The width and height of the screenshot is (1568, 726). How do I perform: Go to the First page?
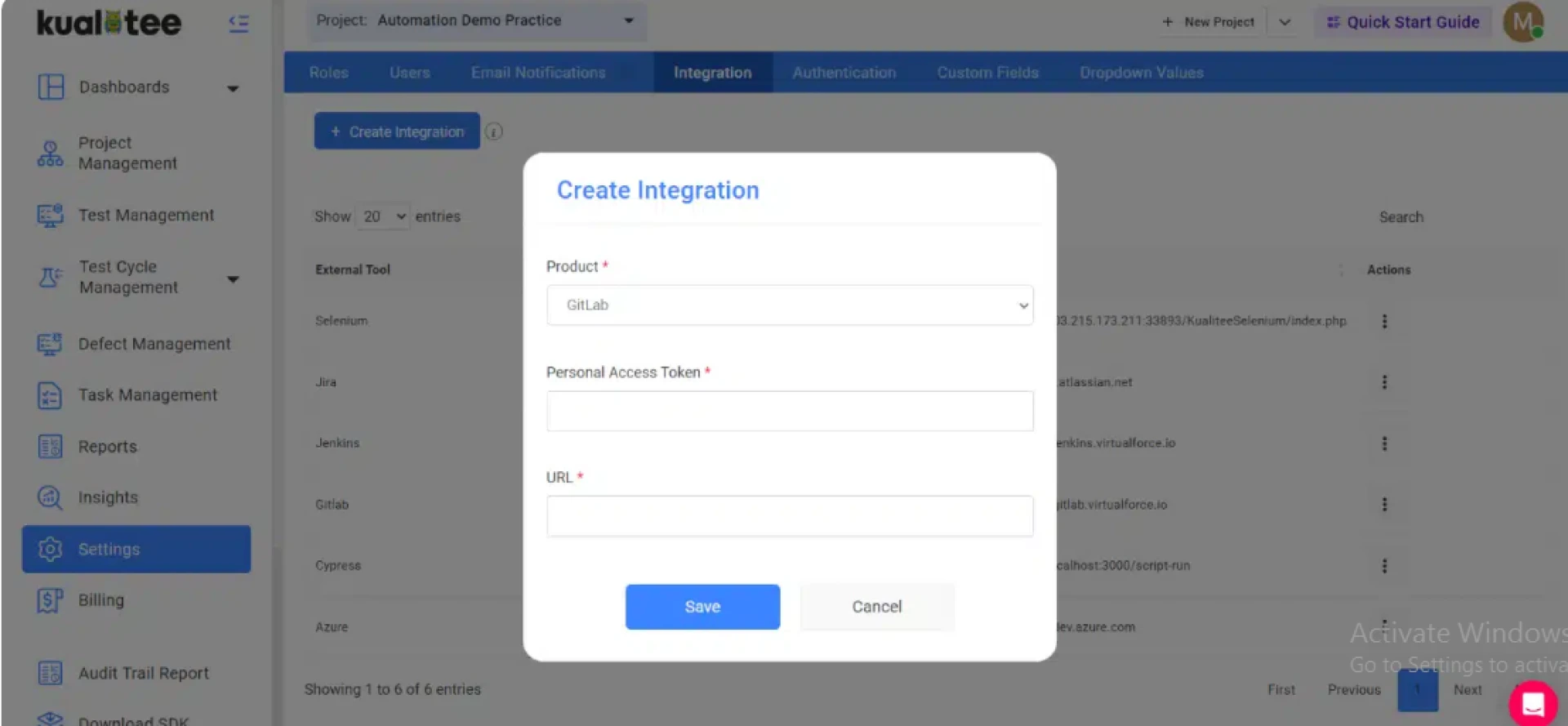click(1281, 690)
